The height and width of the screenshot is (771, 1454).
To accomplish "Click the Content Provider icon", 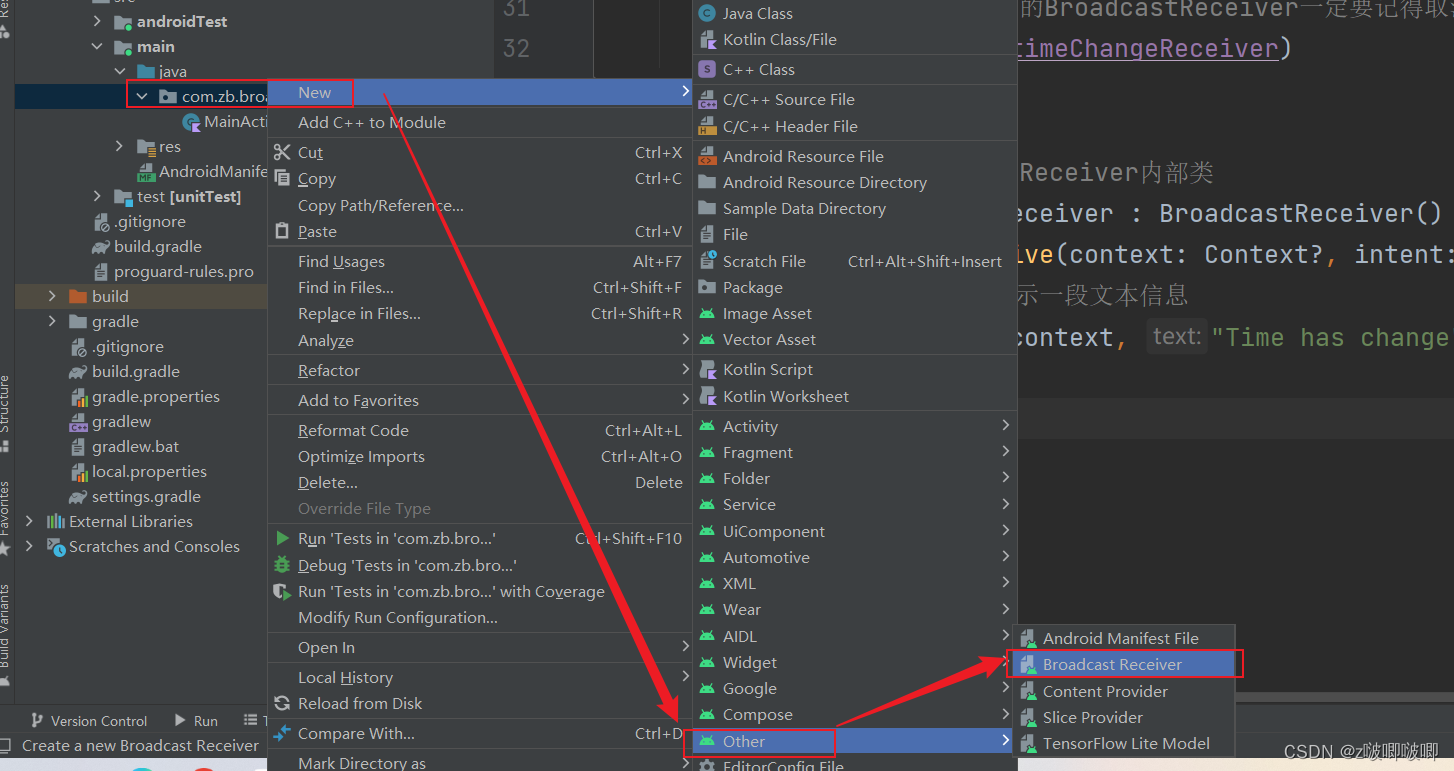I will pos(1028,691).
